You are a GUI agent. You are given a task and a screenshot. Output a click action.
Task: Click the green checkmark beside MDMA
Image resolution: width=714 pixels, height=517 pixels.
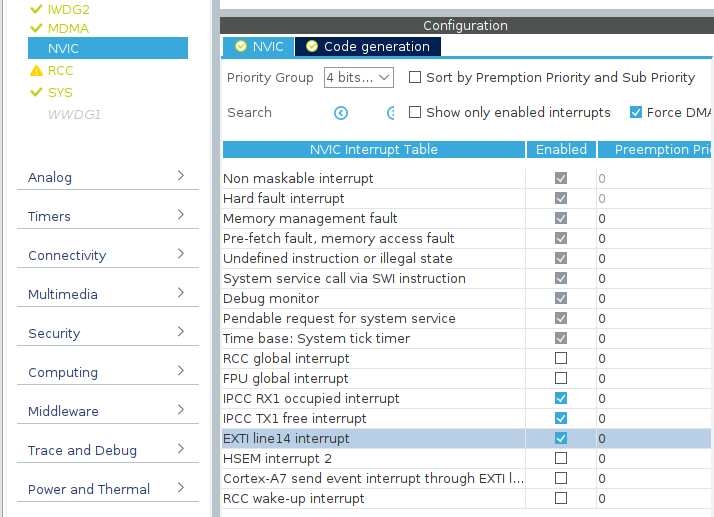[x=36, y=28]
